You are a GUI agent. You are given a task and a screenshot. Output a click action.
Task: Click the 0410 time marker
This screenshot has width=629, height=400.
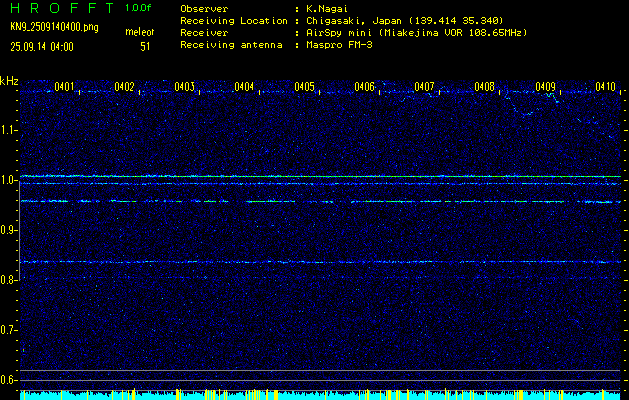pyautogui.click(x=606, y=86)
